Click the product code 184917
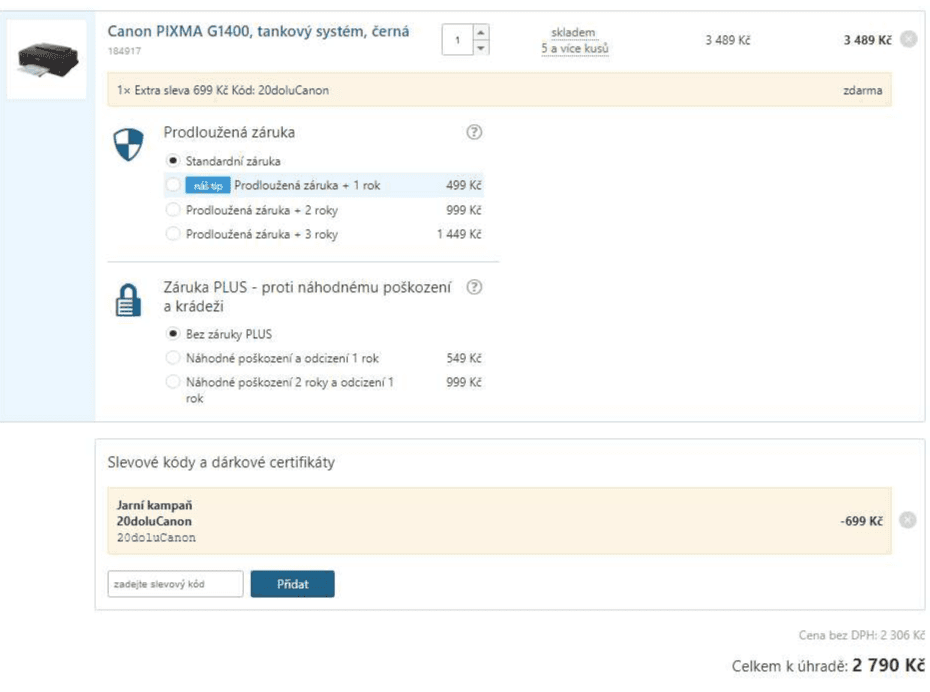Image resolution: width=930 pixels, height=692 pixels. (125, 51)
